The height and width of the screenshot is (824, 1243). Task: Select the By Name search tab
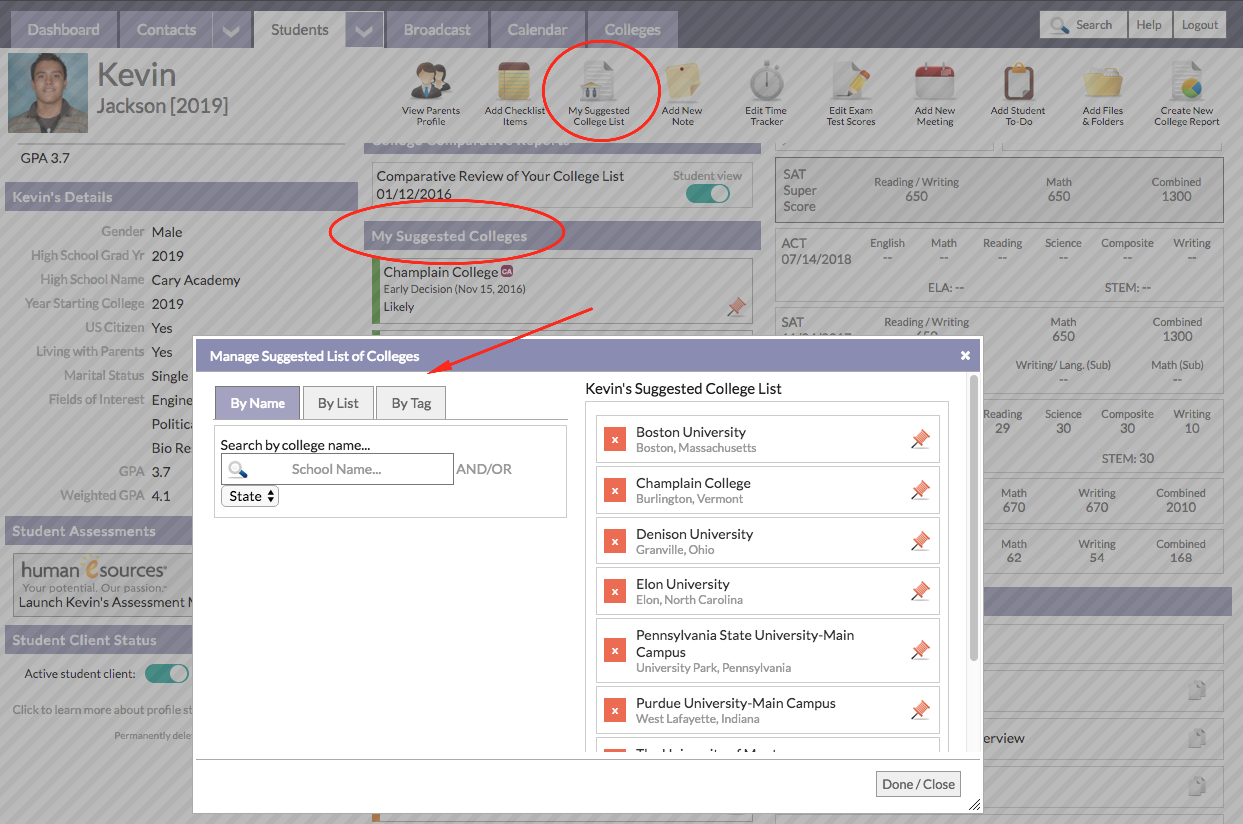[x=257, y=403]
